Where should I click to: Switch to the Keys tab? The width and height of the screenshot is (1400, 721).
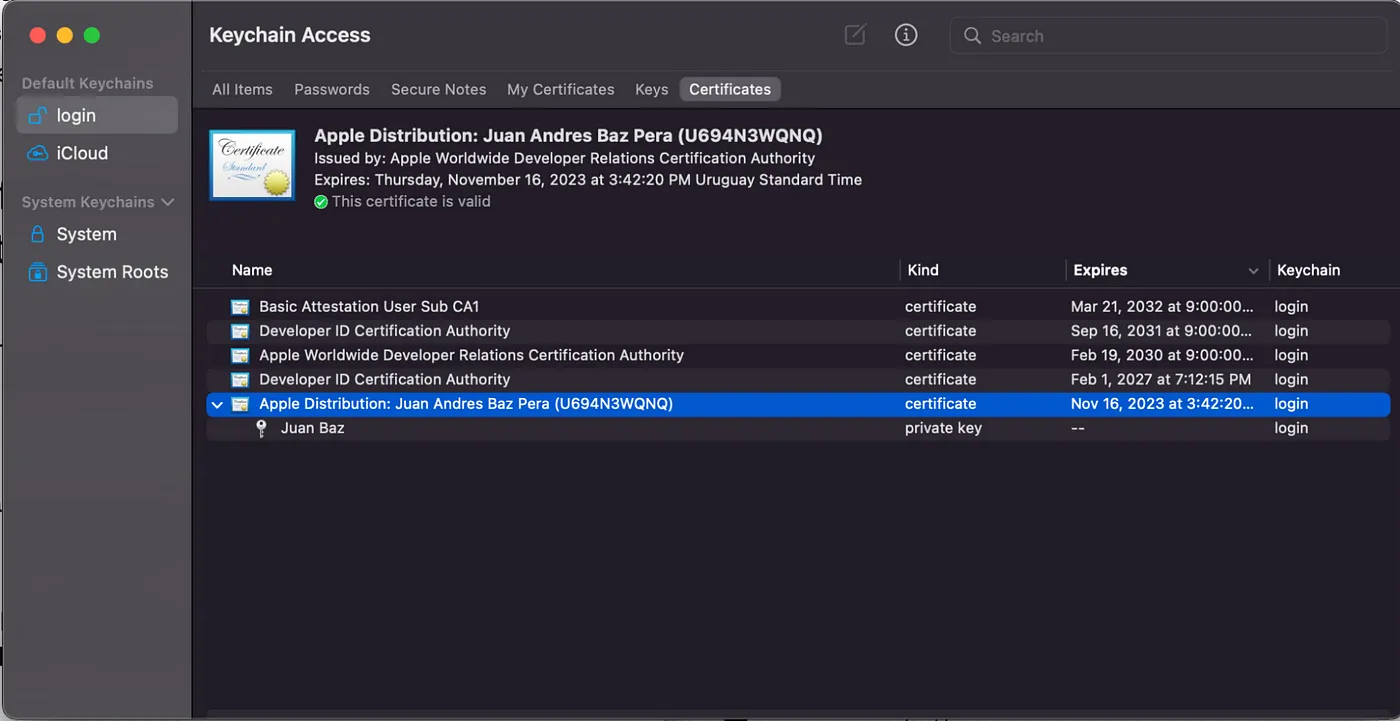tap(652, 89)
